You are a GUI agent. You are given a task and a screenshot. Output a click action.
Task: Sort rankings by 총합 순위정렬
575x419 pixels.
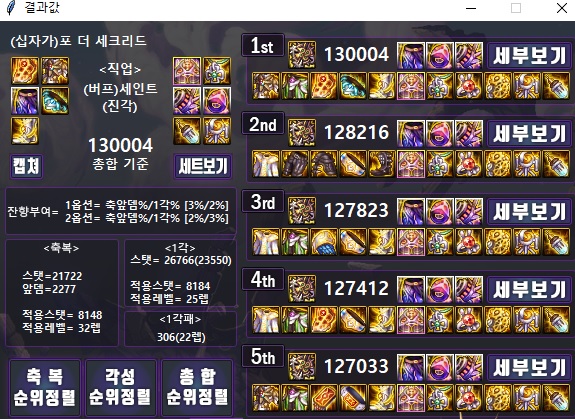[197, 387]
